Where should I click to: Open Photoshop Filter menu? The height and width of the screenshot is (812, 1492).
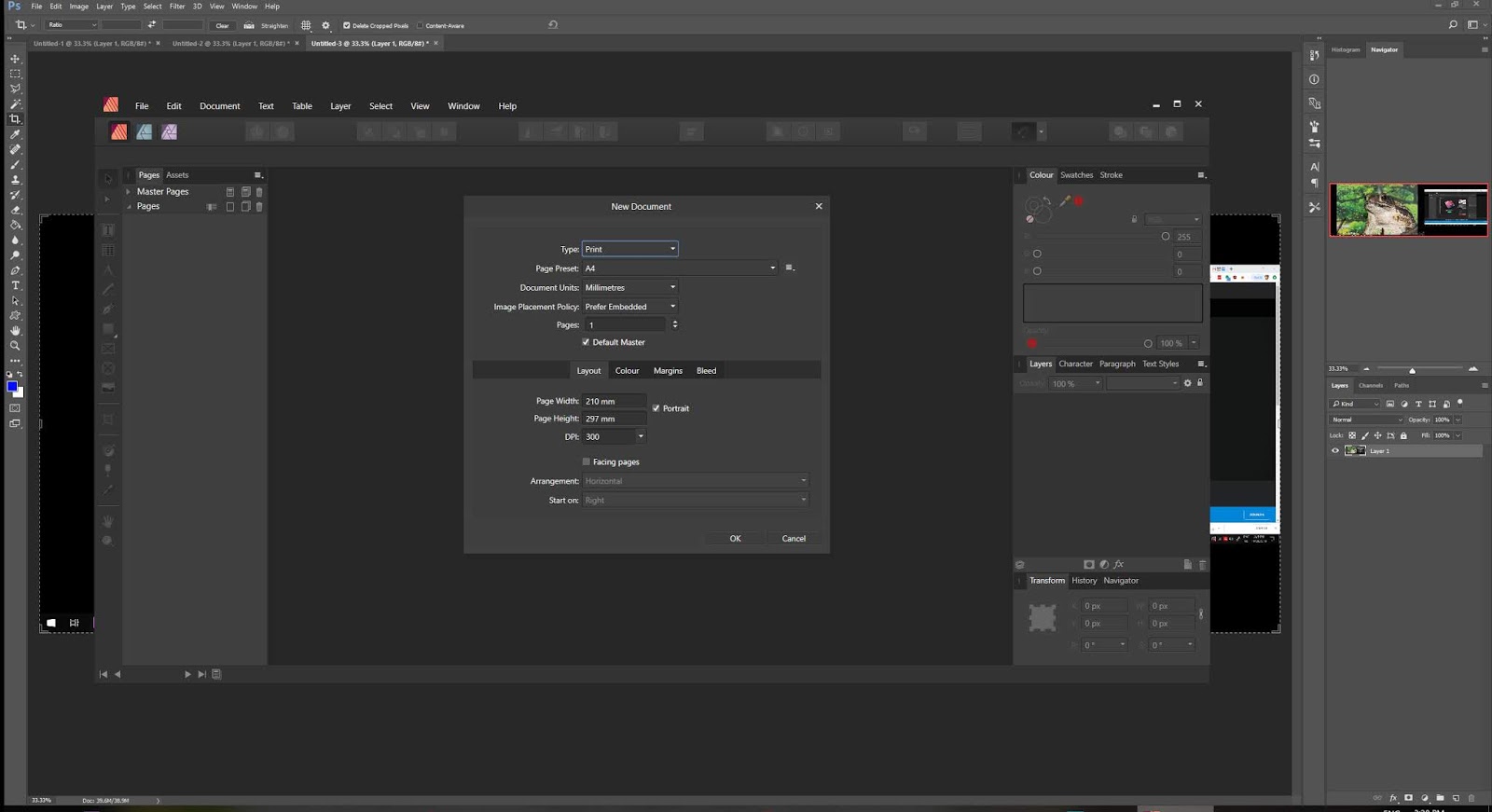177,7
